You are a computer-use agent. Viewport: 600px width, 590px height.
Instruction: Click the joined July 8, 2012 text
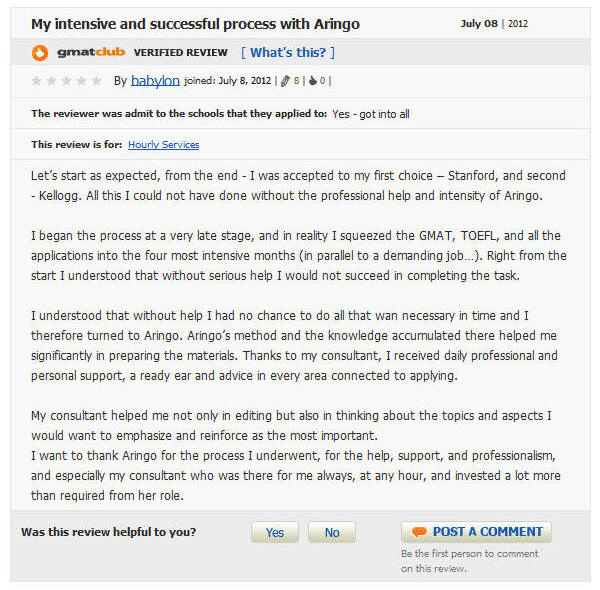227,81
